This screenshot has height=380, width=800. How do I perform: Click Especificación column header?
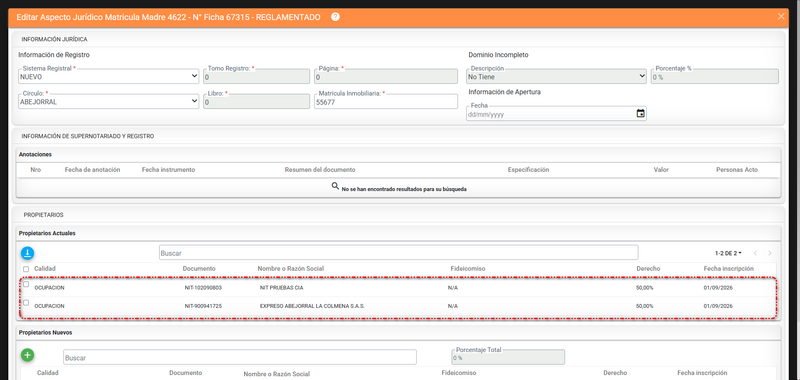528,170
